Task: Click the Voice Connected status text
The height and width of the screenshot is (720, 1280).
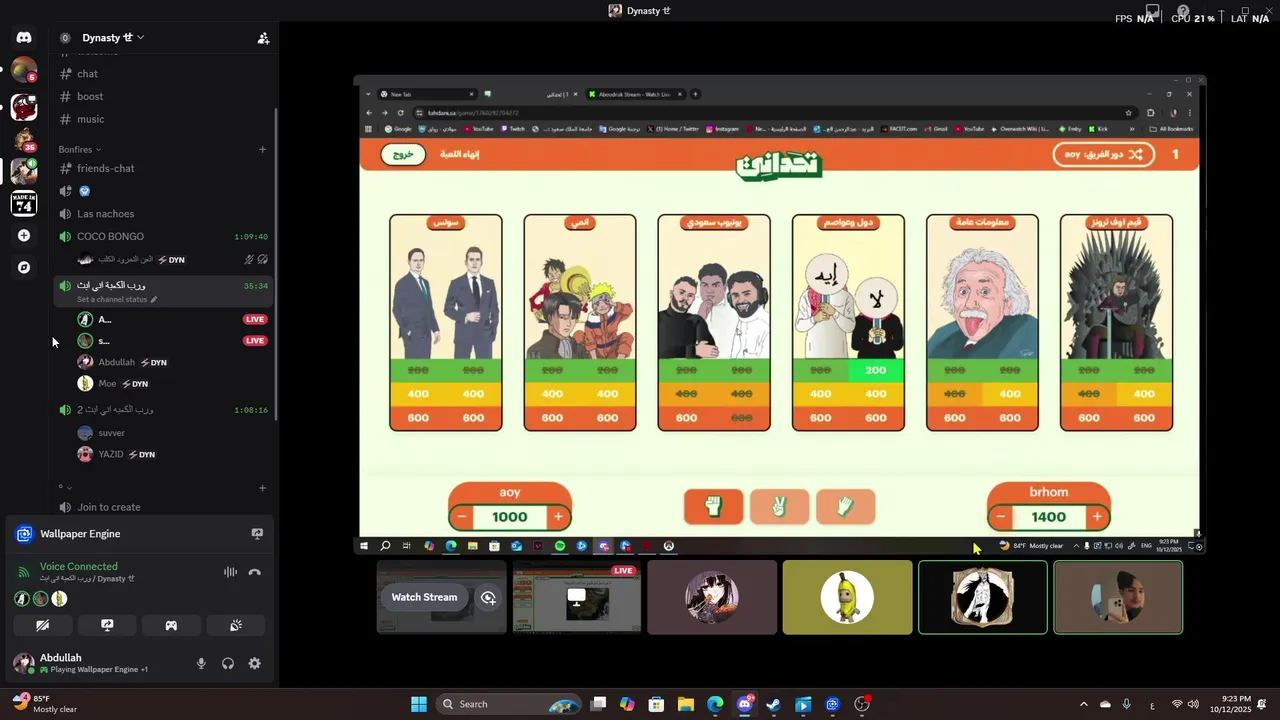Action: pyautogui.click(x=79, y=566)
